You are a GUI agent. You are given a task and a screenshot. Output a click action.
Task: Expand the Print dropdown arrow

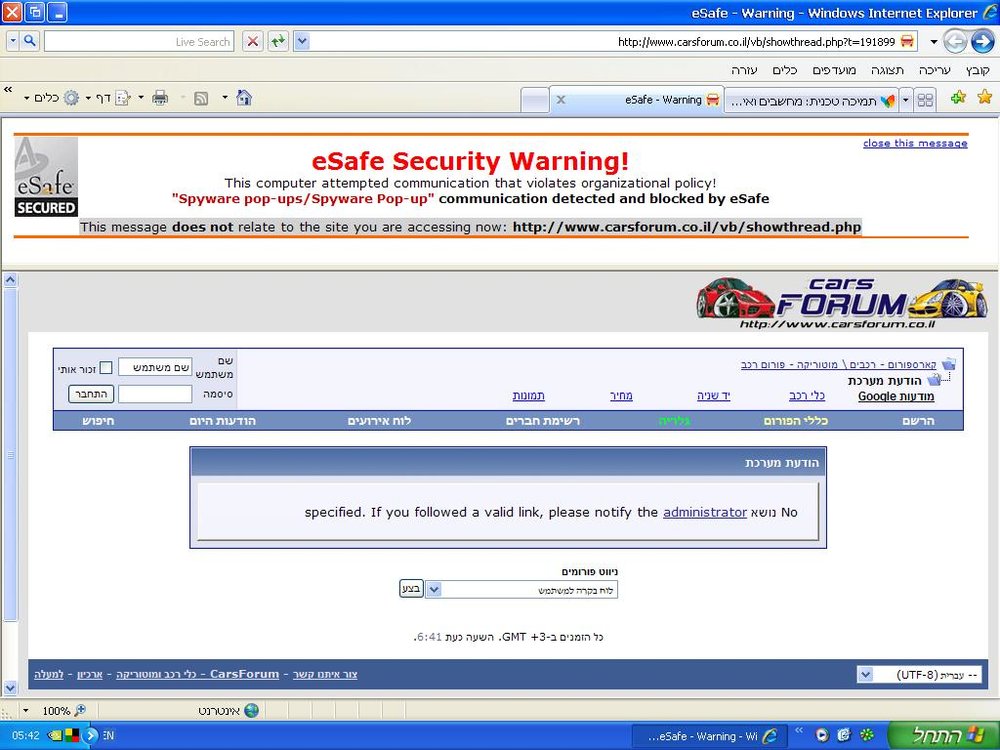coord(141,98)
